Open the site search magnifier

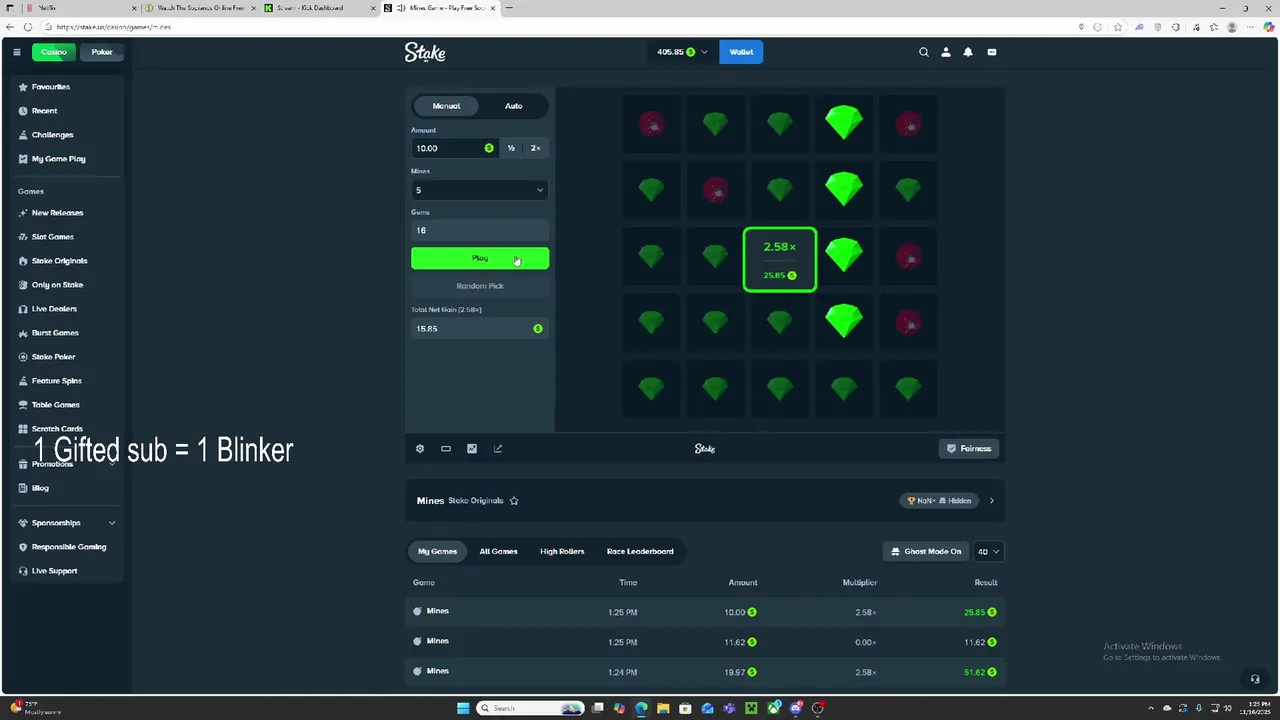tap(924, 52)
